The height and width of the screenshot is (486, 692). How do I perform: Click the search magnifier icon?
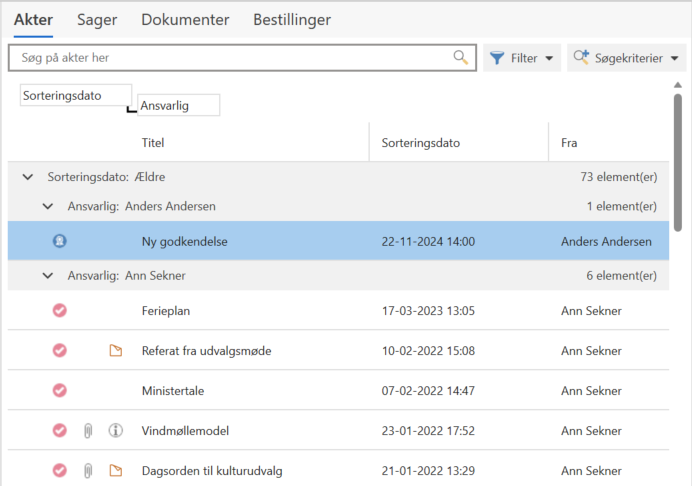[460, 58]
